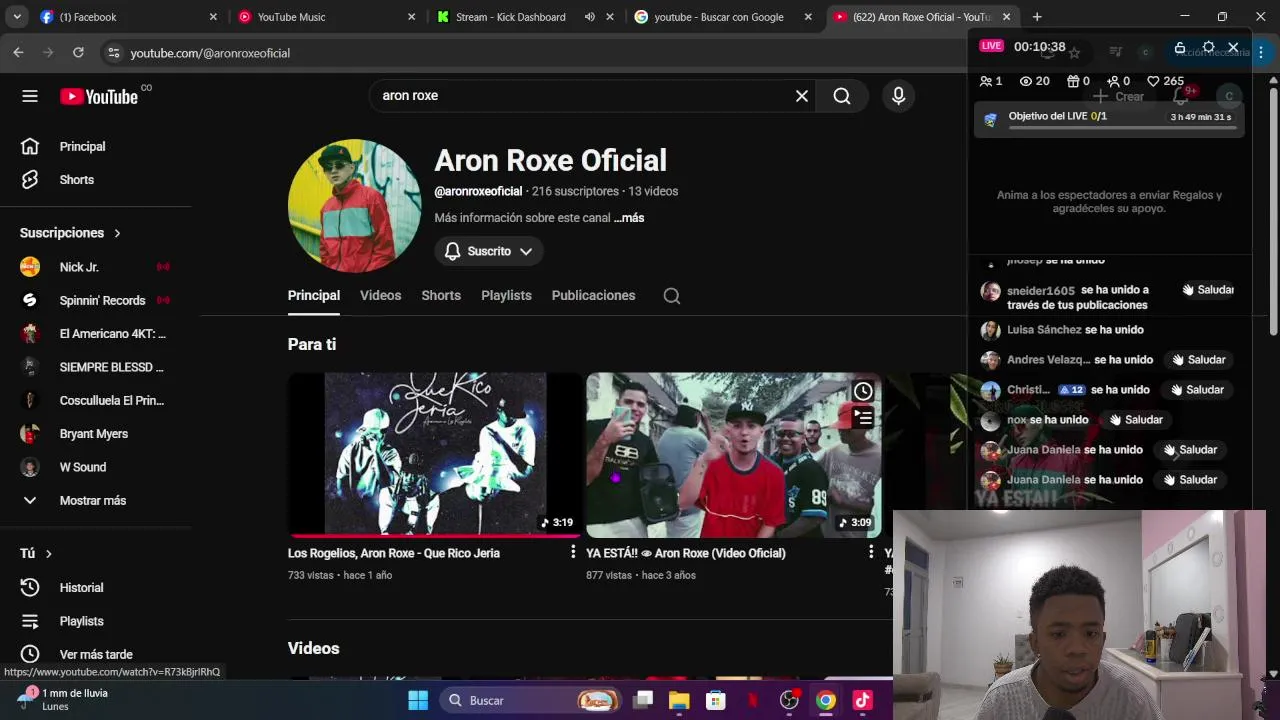Click the Aron Roxe channel avatar
The image size is (1280, 720).
[355, 206]
